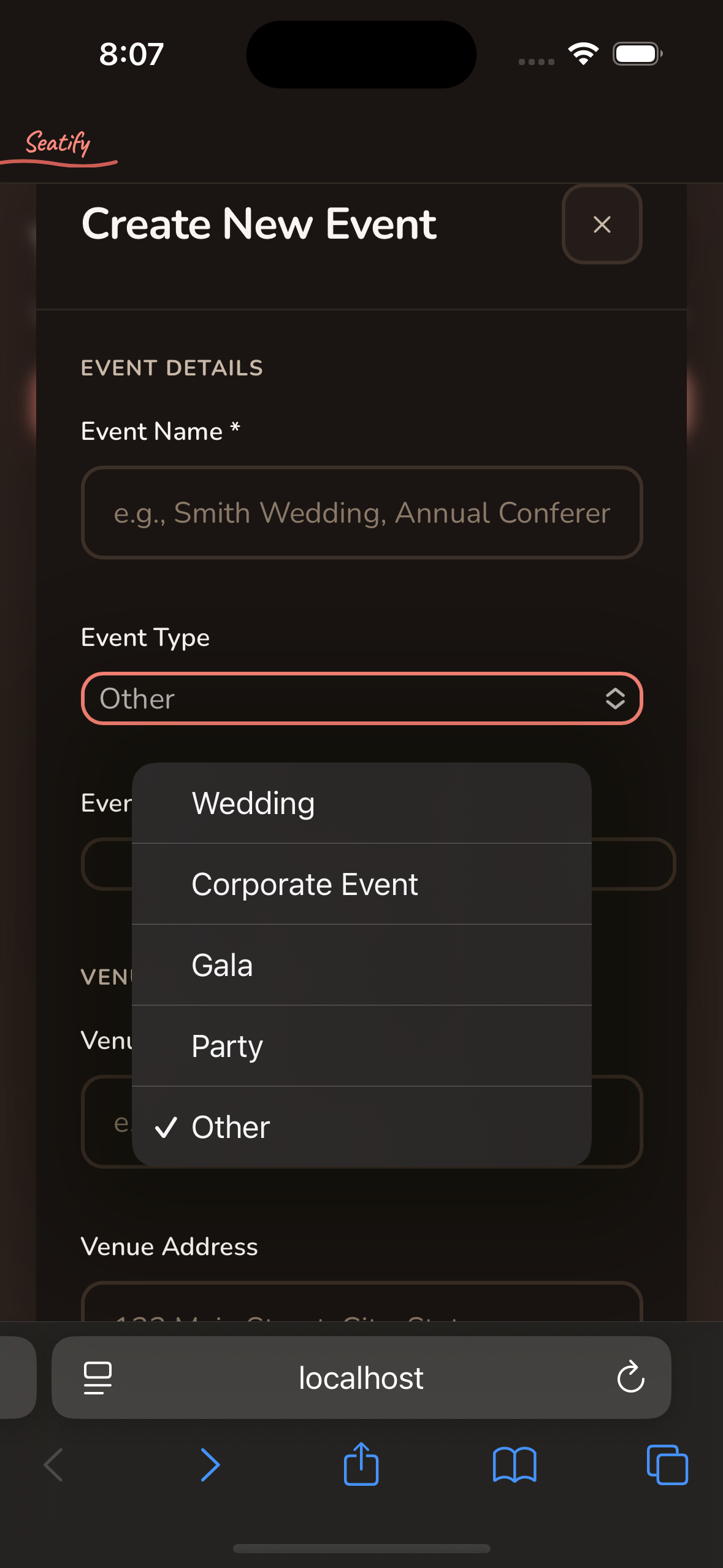Screen dimensions: 723x1568
Task: Reload the page with the refresh icon
Action: [x=629, y=1377]
